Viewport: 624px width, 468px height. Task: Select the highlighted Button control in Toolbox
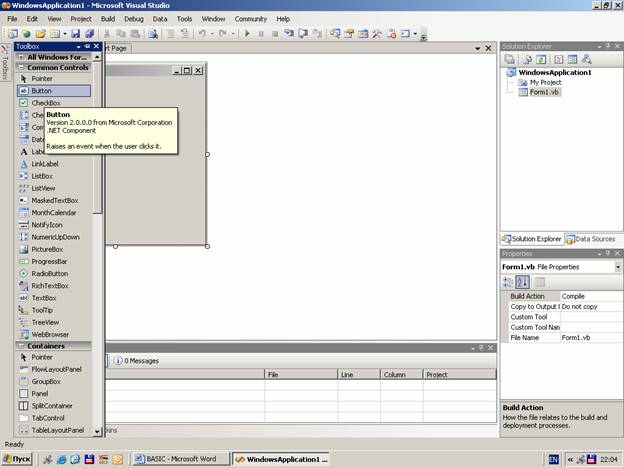[54, 91]
